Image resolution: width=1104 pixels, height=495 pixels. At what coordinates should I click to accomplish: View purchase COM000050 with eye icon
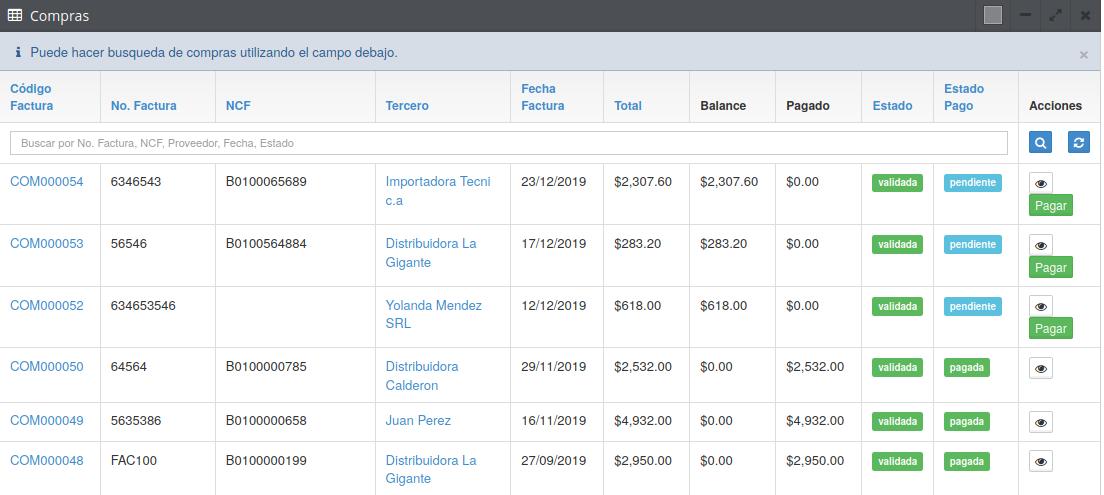point(1041,369)
